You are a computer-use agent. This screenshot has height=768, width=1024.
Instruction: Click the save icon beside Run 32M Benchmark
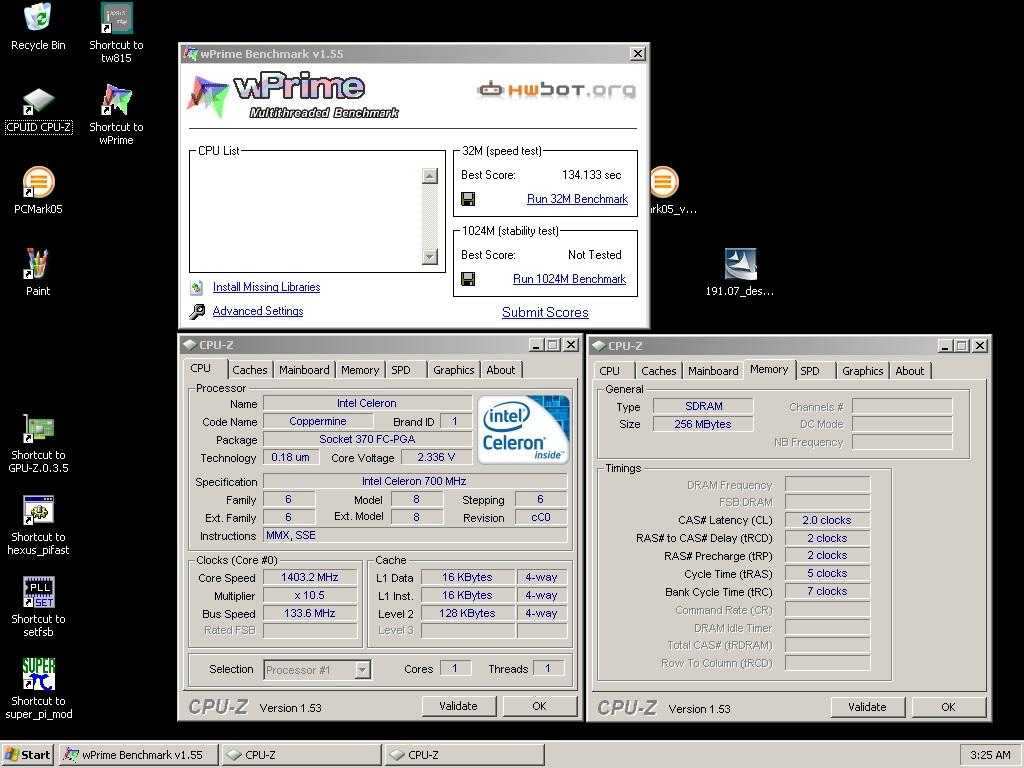[x=468, y=199]
